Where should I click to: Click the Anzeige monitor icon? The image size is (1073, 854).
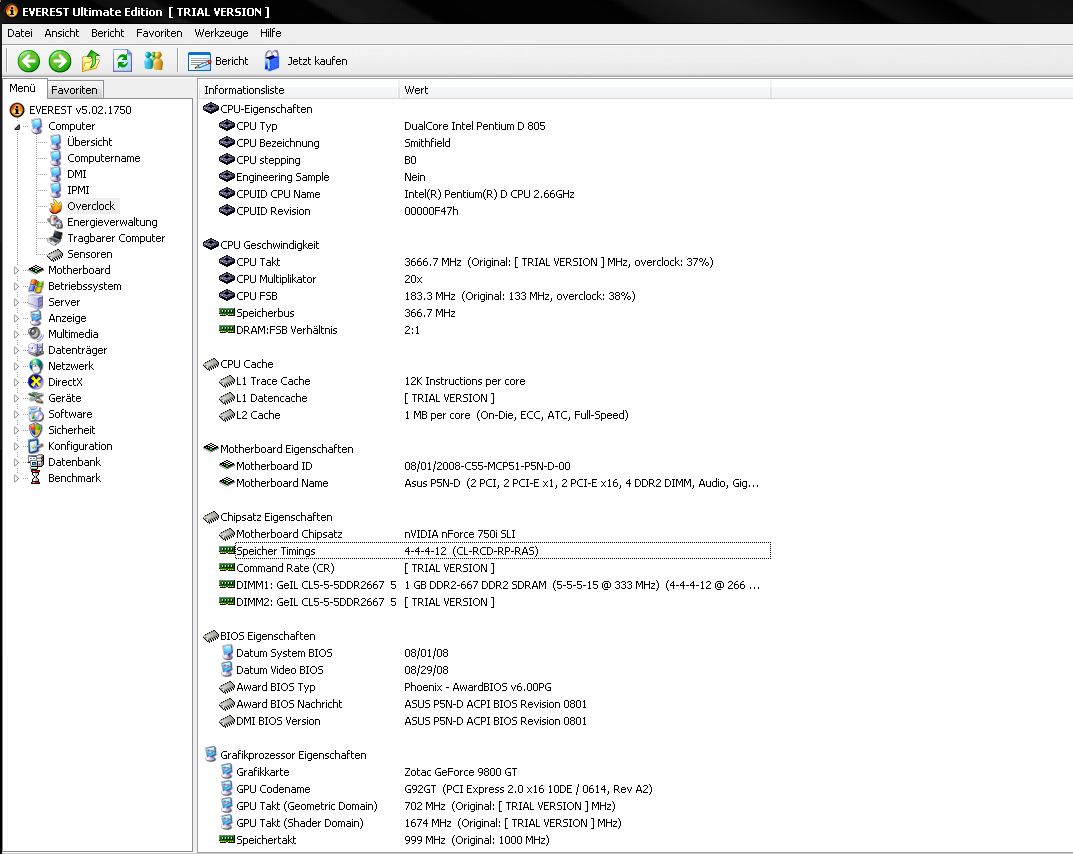click(x=36, y=318)
